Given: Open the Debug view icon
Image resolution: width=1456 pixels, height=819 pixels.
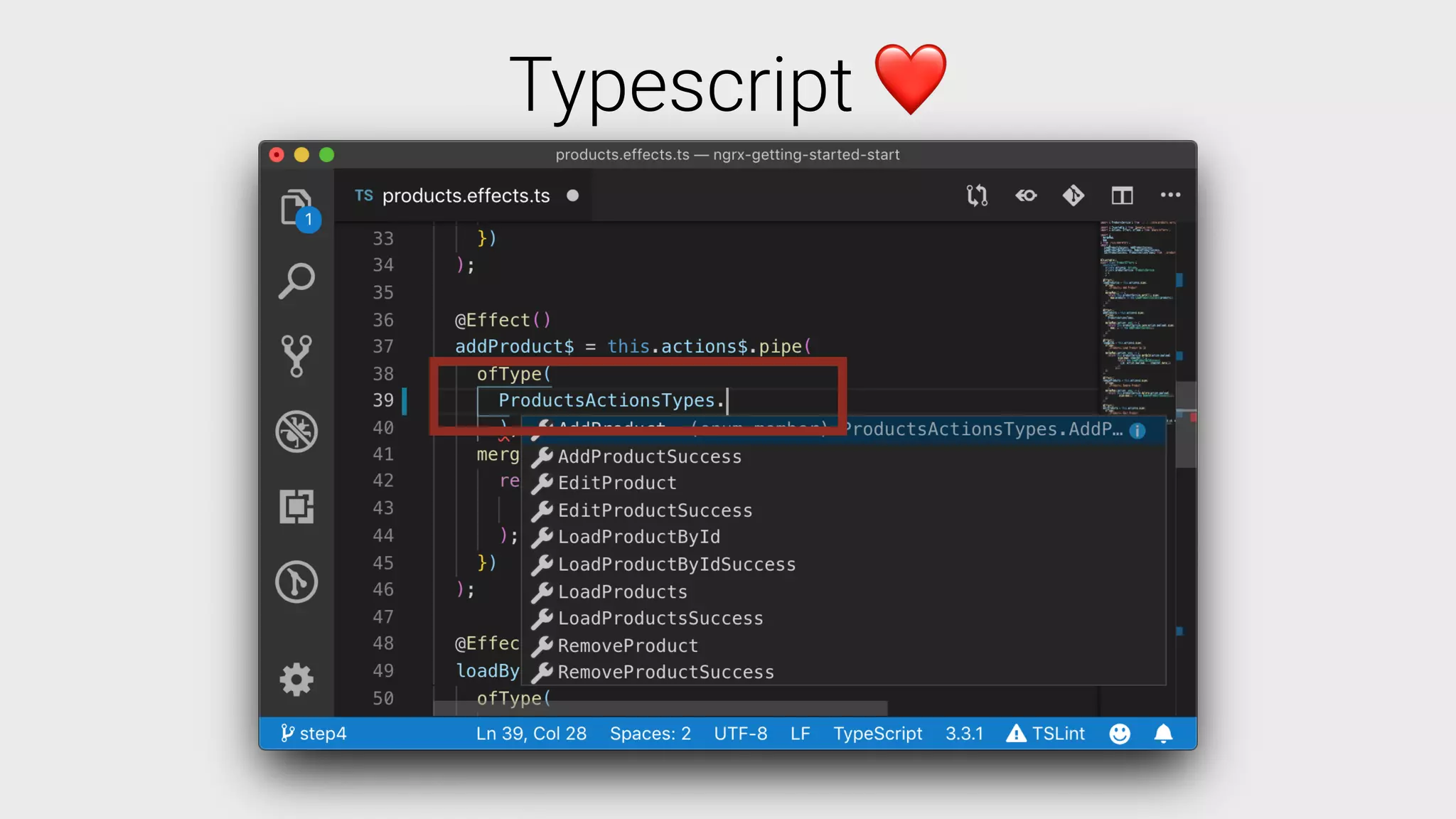Looking at the screenshot, I should click(x=296, y=431).
